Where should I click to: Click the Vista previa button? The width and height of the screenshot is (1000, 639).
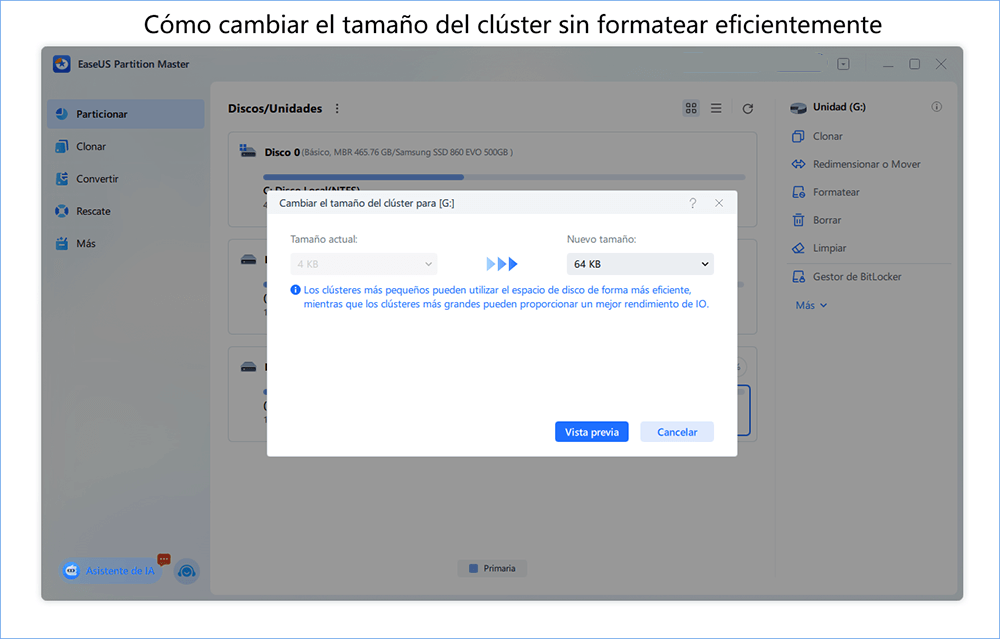[591, 431]
